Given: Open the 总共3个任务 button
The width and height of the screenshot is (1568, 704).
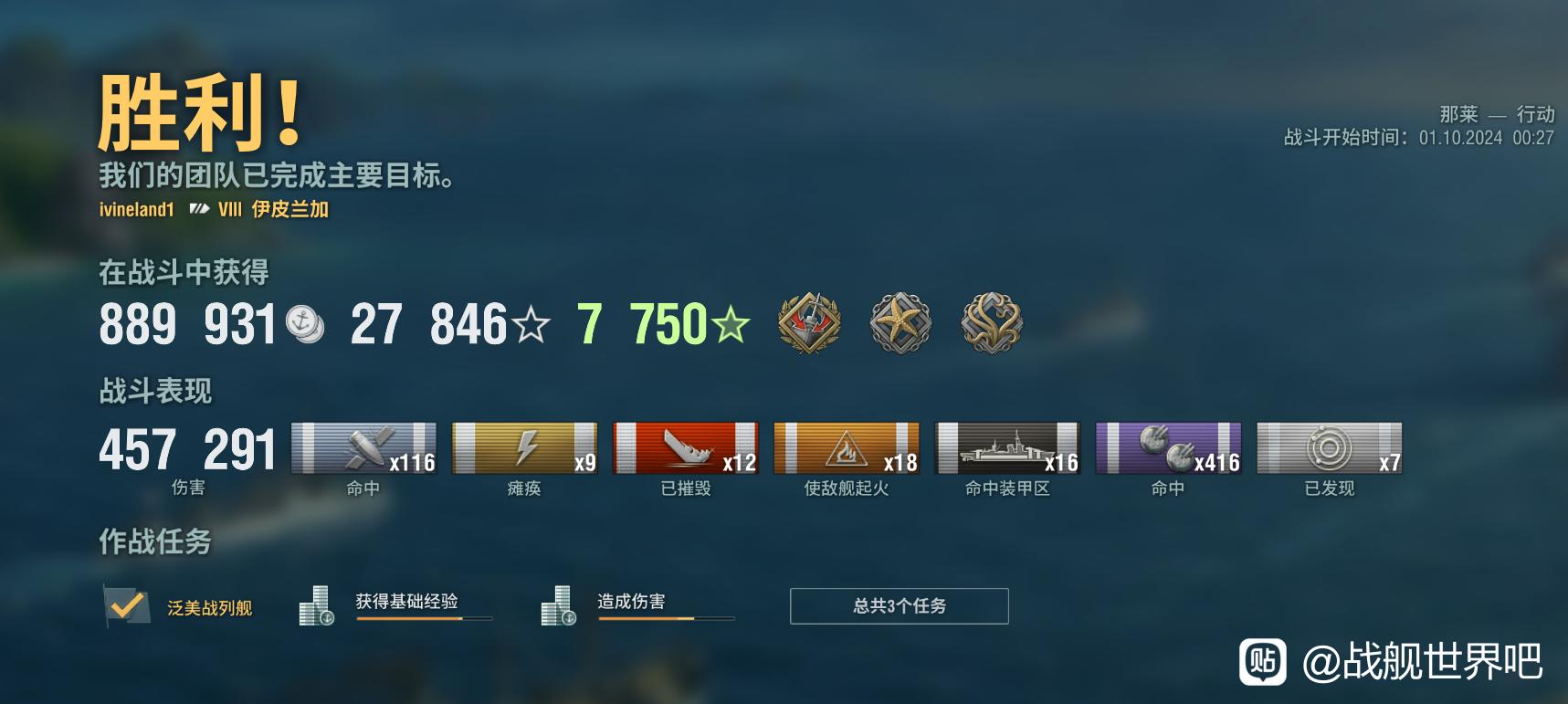Looking at the screenshot, I should tap(900, 606).
